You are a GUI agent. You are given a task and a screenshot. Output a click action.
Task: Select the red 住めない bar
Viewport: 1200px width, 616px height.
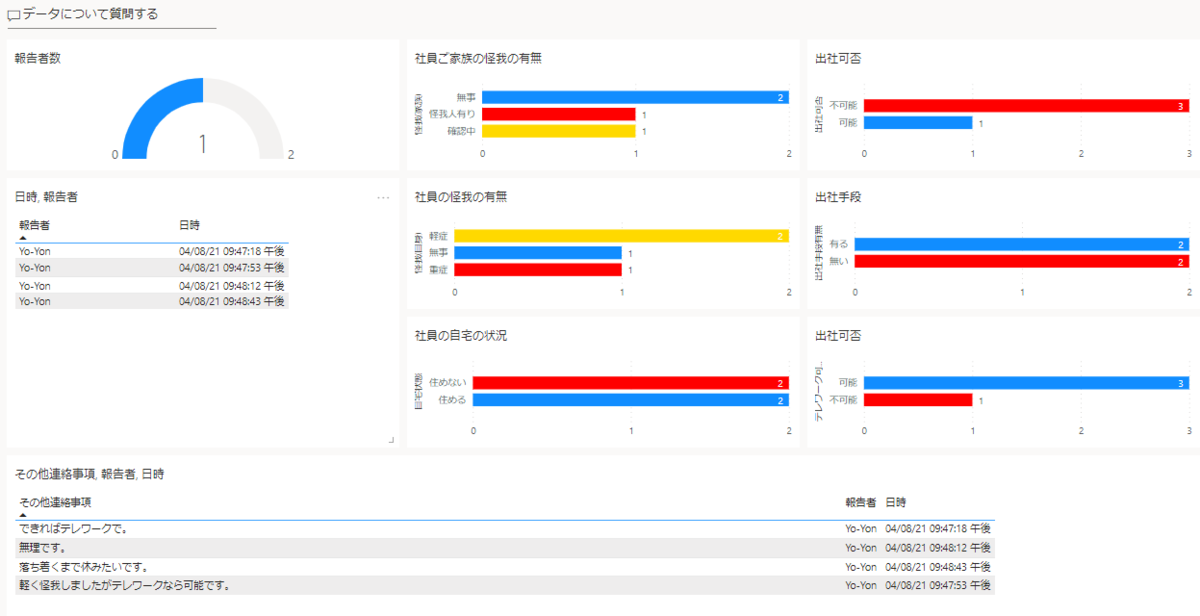click(631, 382)
